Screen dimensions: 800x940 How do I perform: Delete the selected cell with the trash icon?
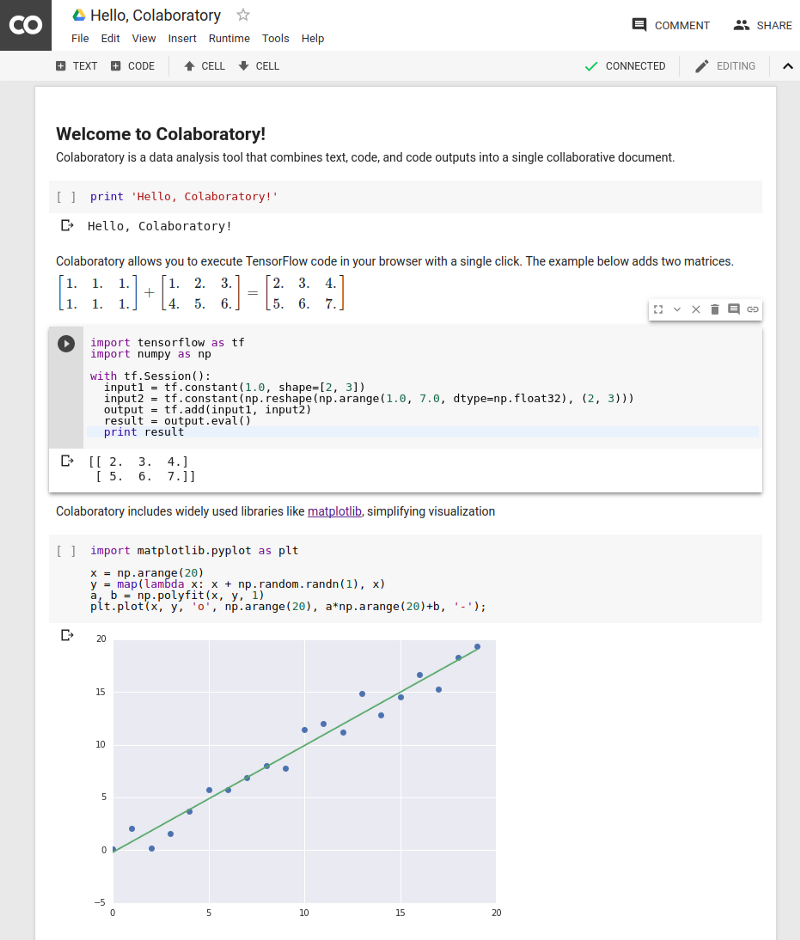[x=715, y=309]
